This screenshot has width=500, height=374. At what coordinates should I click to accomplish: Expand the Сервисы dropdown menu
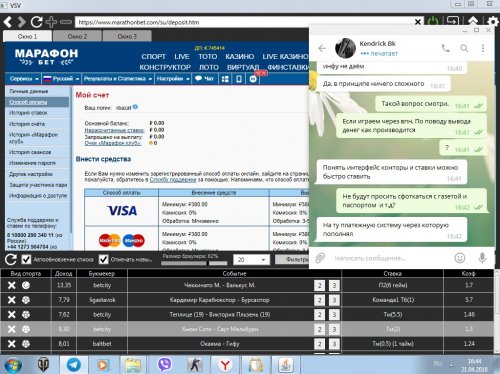(x=24, y=79)
